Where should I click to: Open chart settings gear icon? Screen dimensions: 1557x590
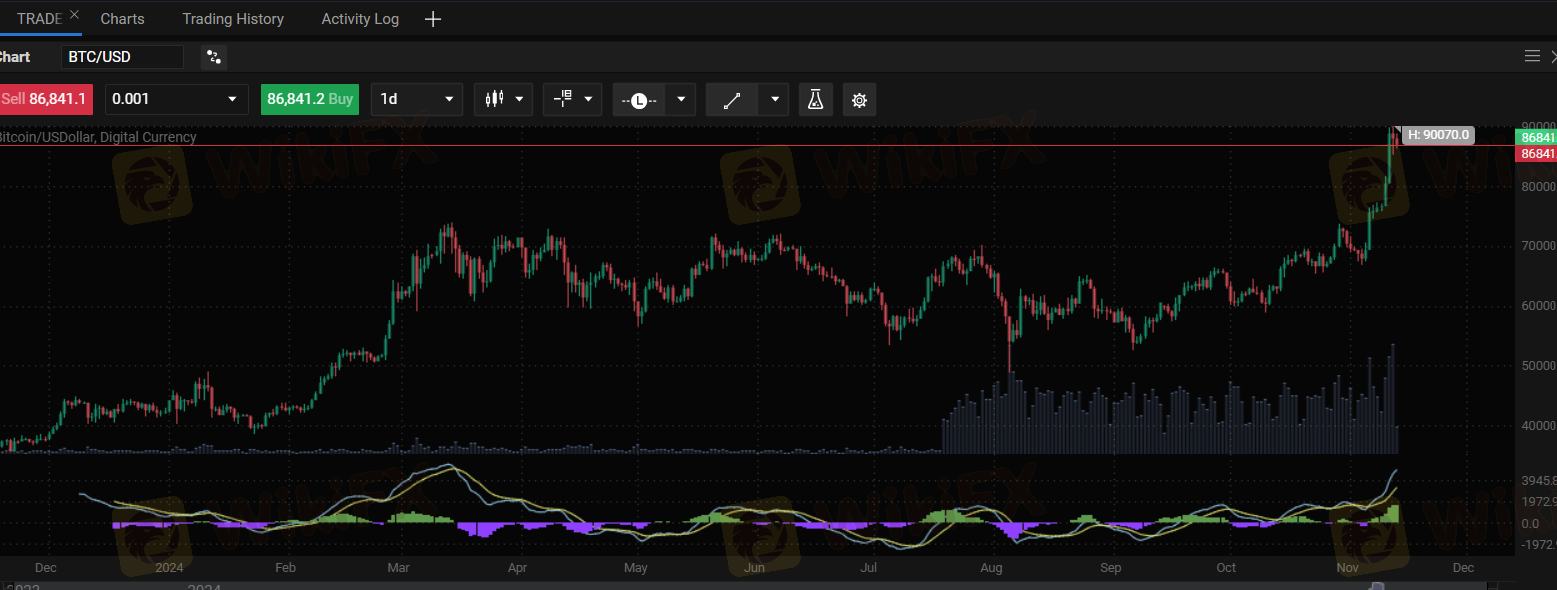click(x=859, y=99)
